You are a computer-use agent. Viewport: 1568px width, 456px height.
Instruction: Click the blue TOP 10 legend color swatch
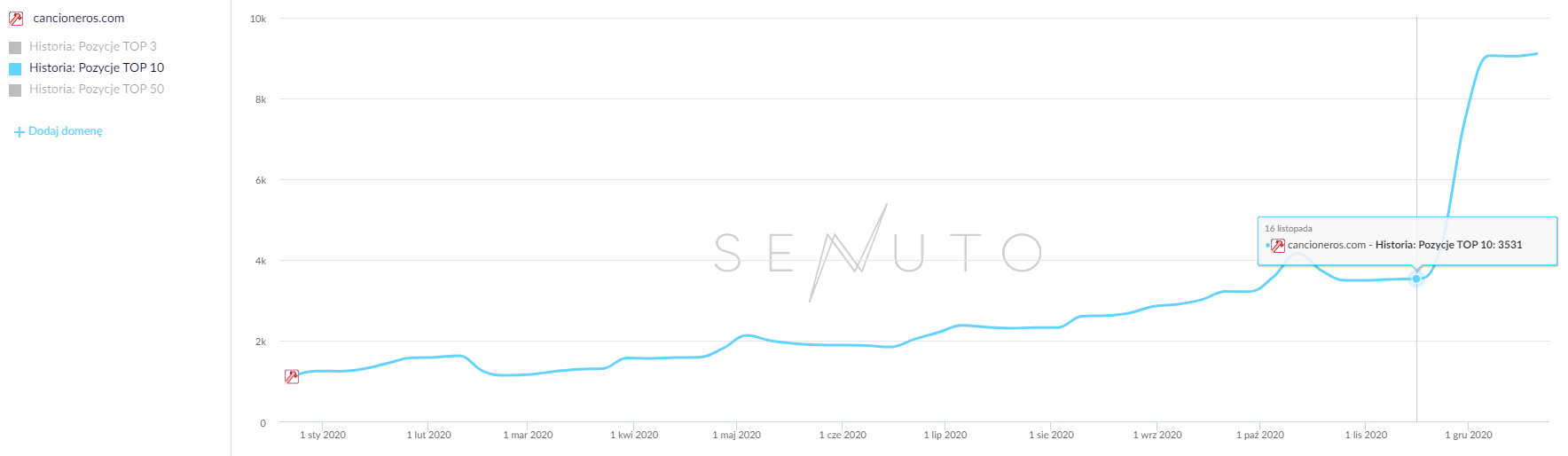[x=15, y=68]
